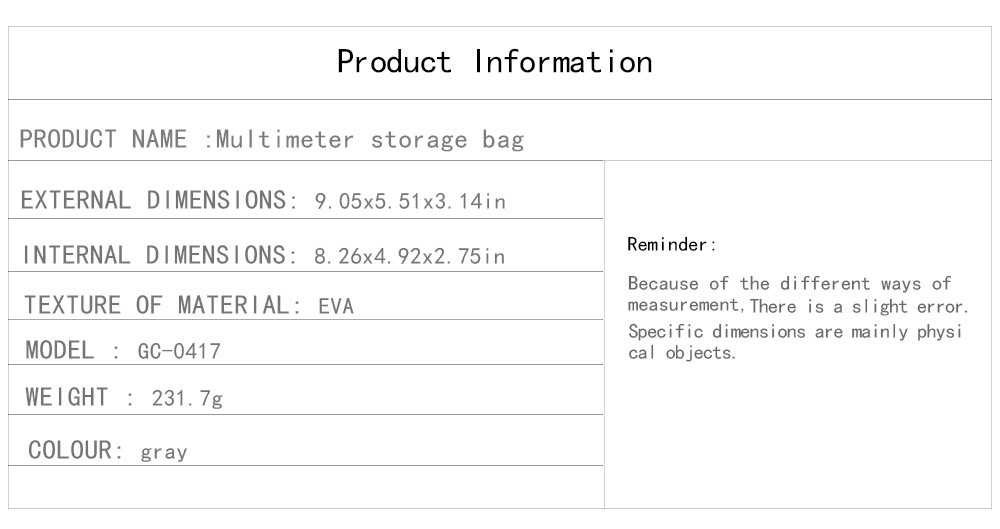Click the value 8.26x4.92x2.75in
This screenshot has width=1000, height=529.
(410, 257)
